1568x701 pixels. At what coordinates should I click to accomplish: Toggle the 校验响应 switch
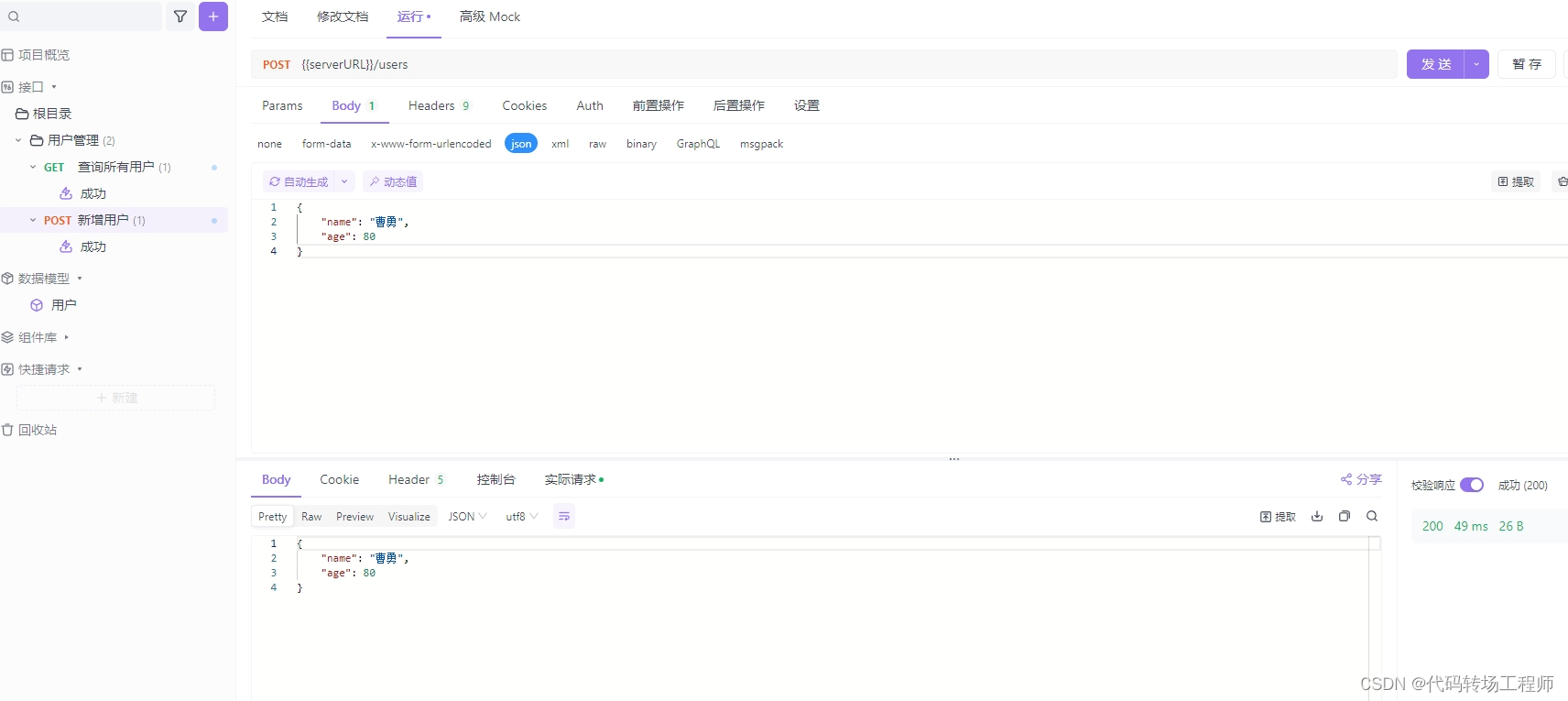coord(1472,485)
